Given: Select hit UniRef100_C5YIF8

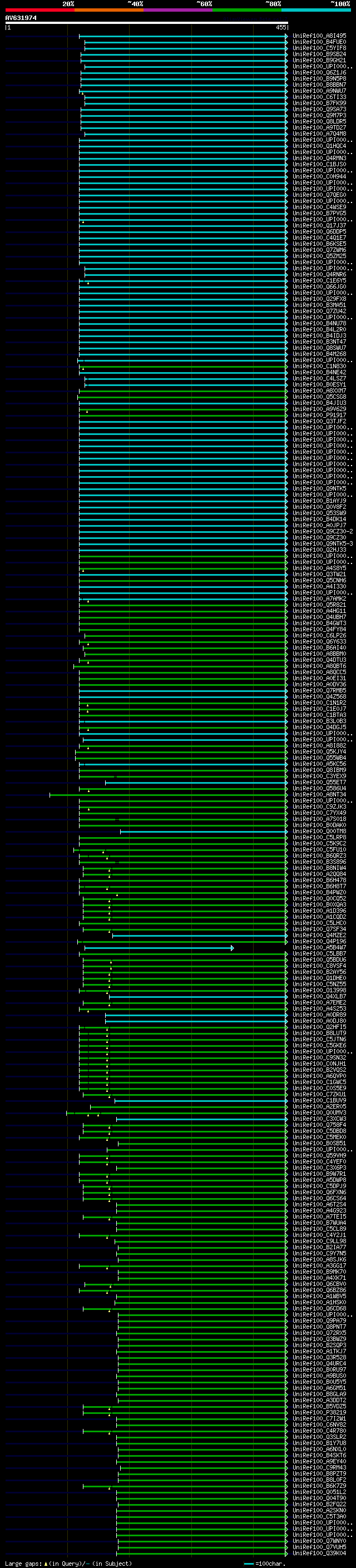Looking at the screenshot, I should click(x=319, y=48).
